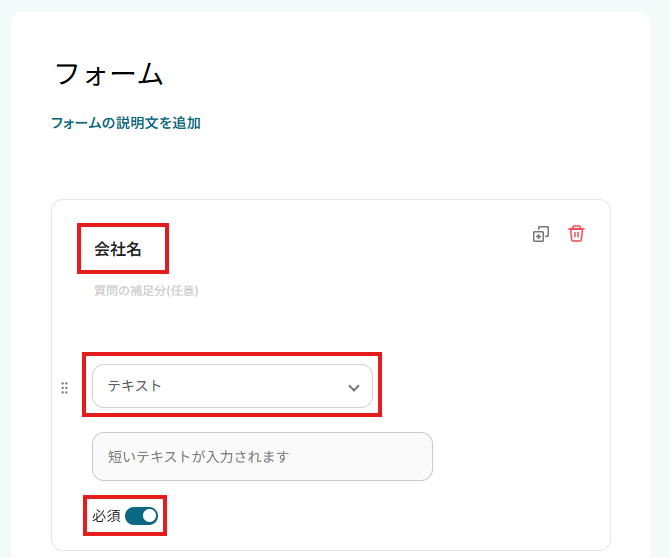Disable the required field toggle
The height and width of the screenshot is (558, 670).
tap(141, 516)
